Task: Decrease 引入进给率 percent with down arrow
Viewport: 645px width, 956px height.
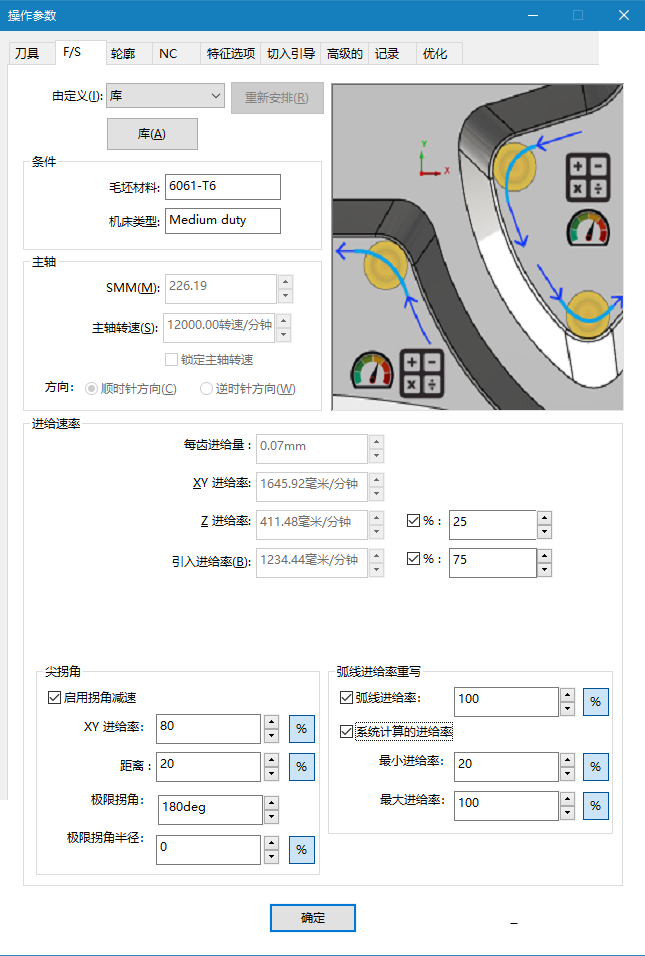Action: pyautogui.click(x=544, y=571)
